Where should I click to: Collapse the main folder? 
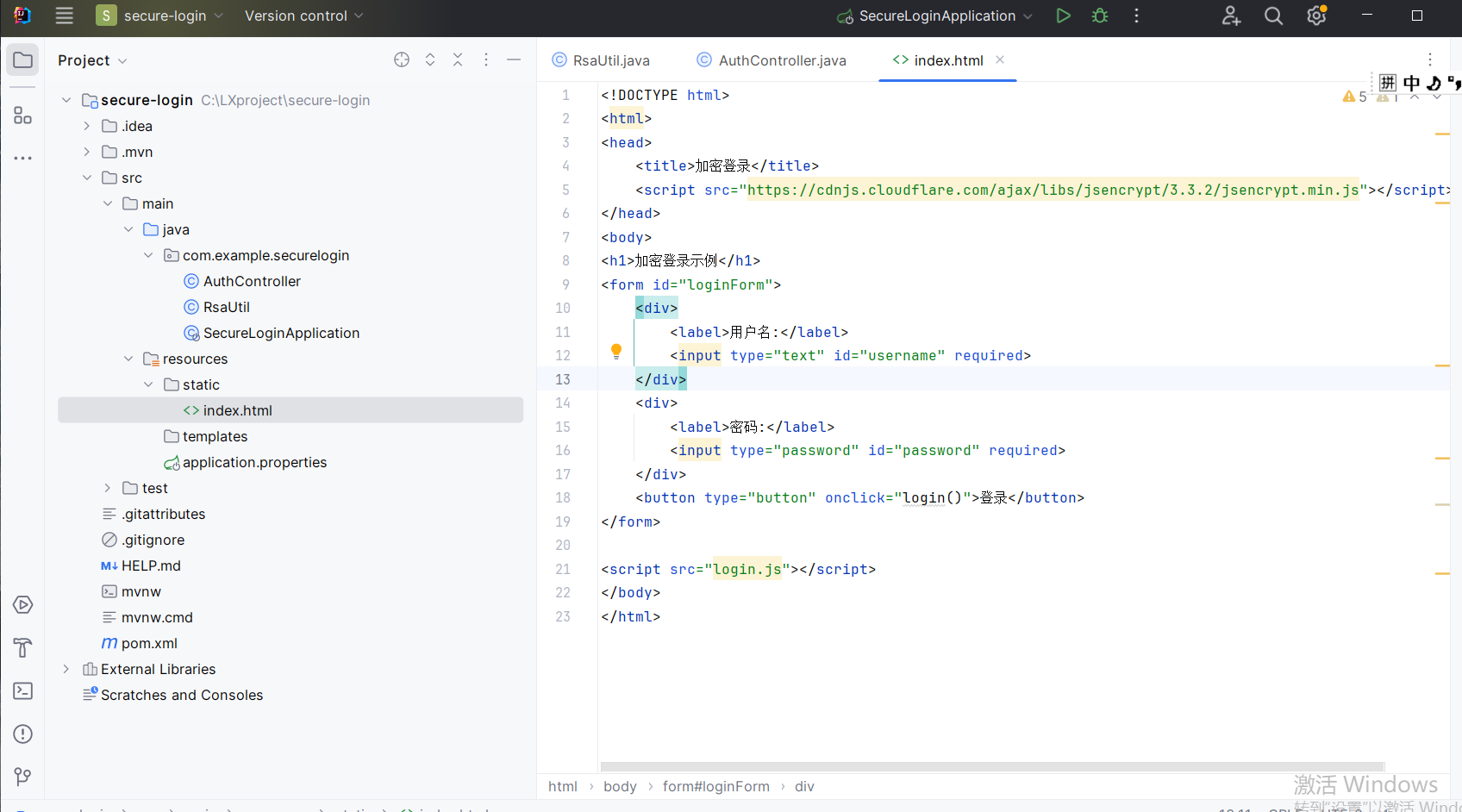[107, 203]
